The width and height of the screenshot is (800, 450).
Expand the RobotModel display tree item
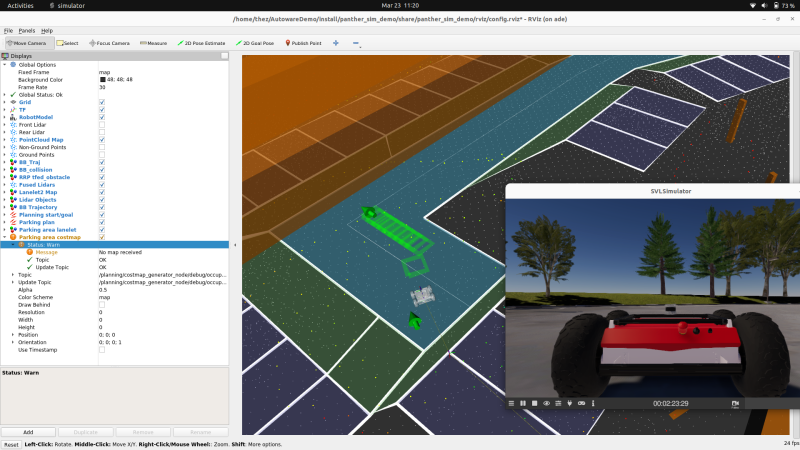pos(4,117)
